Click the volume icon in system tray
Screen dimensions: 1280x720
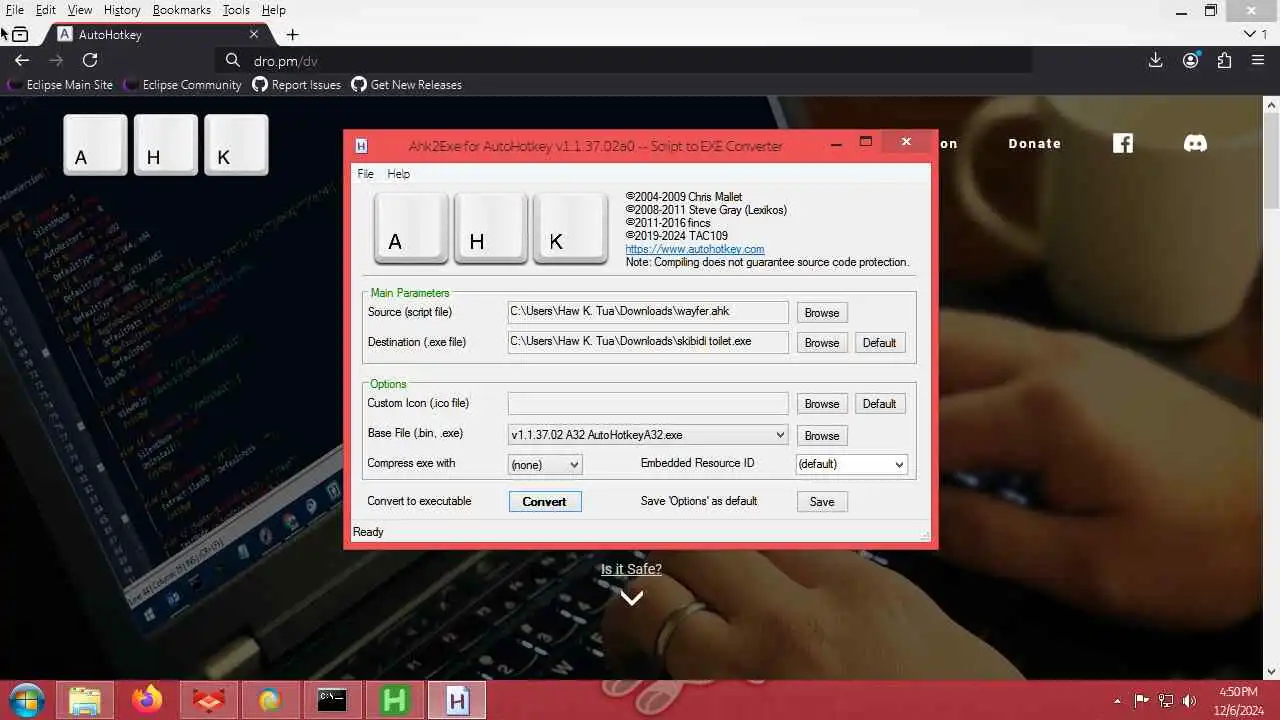pos(1190,700)
